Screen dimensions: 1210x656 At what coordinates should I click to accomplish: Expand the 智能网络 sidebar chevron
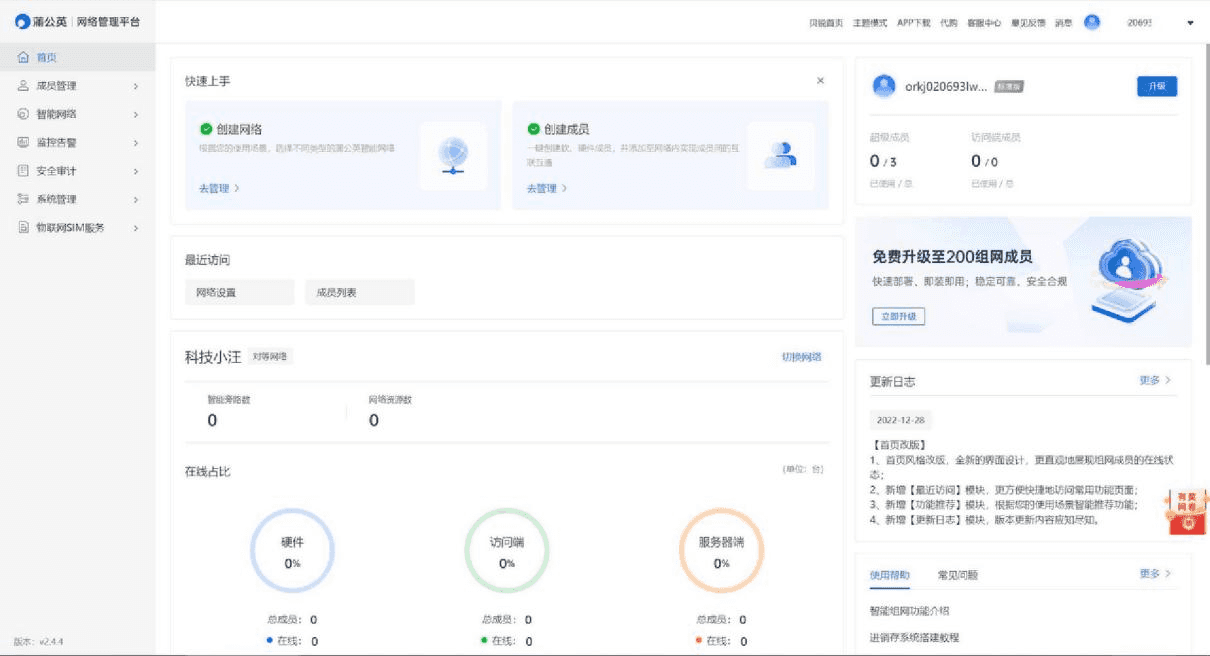(x=137, y=114)
